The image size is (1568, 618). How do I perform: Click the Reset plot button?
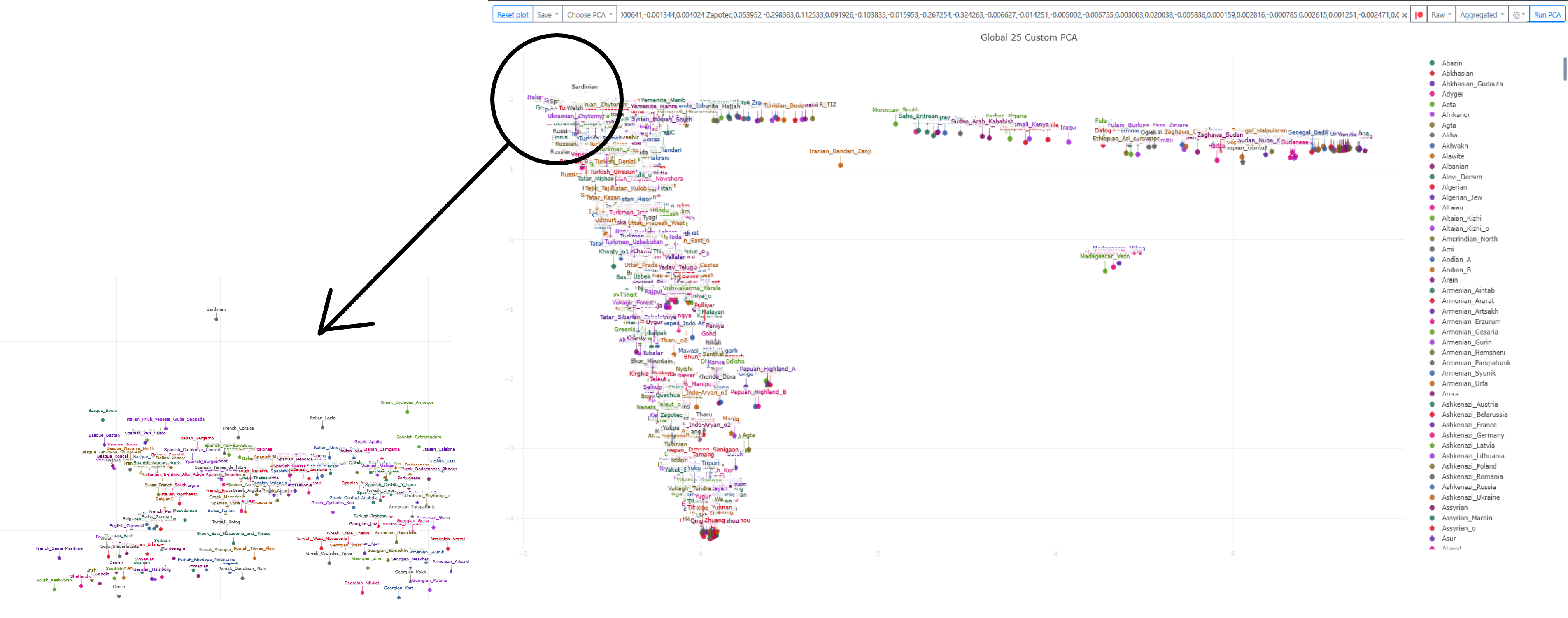pyautogui.click(x=513, y=14)
